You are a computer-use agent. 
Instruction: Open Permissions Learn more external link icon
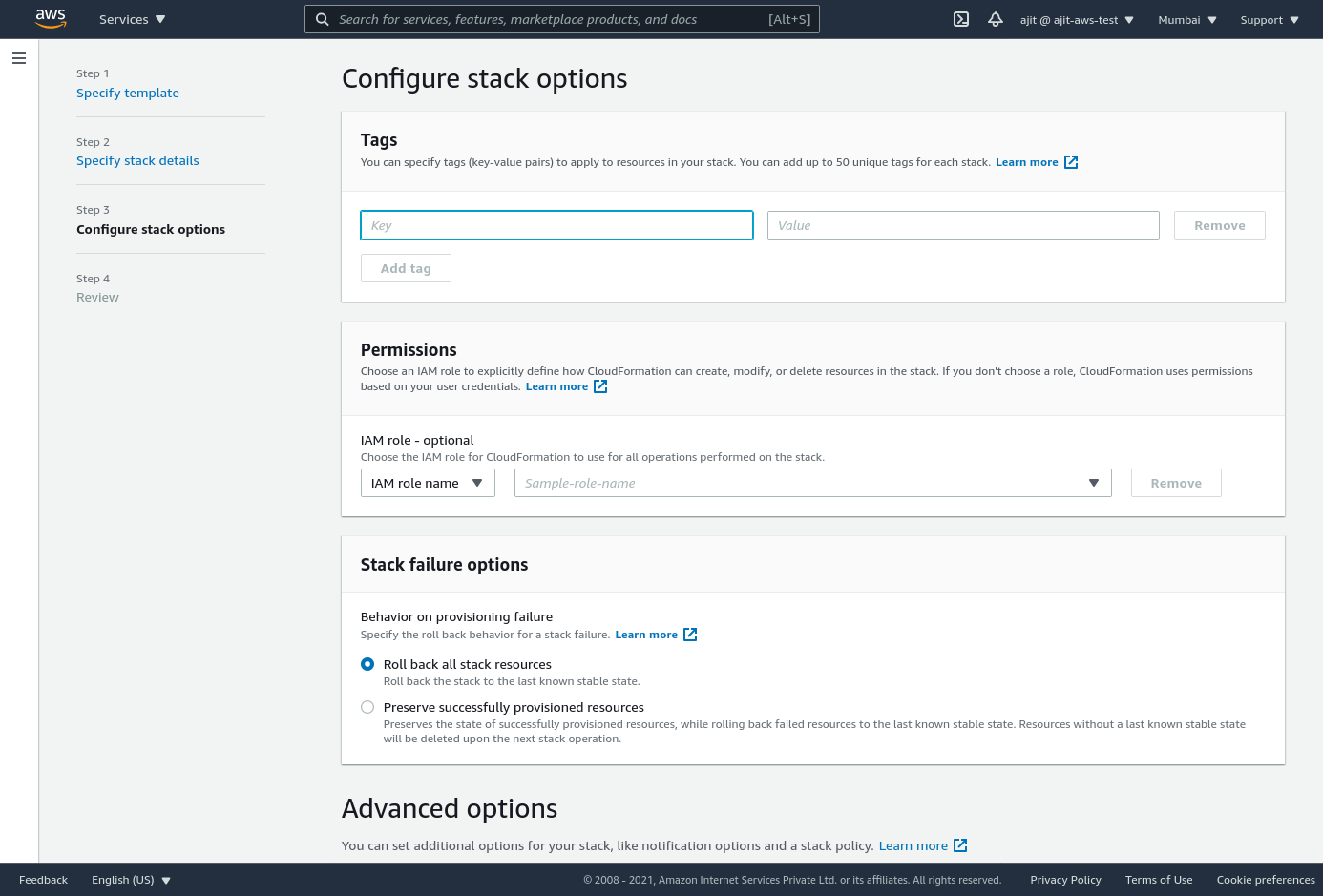tap(600, 386)
